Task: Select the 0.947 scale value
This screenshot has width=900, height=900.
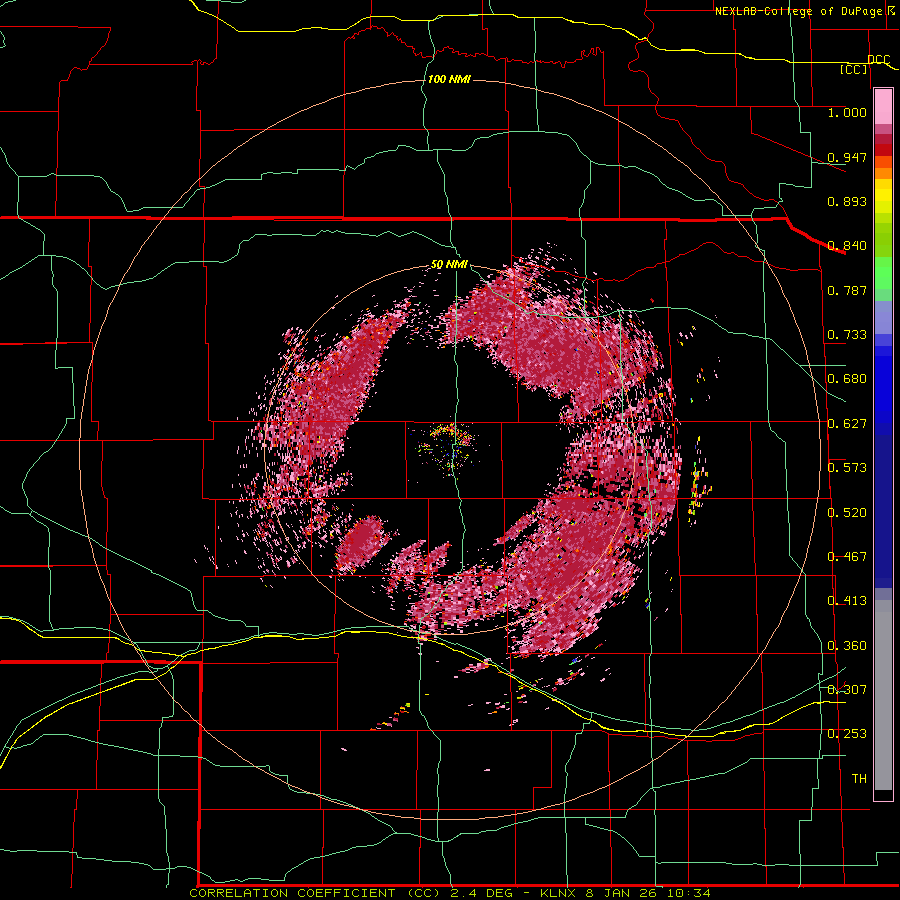Action: tap(847, 157)
